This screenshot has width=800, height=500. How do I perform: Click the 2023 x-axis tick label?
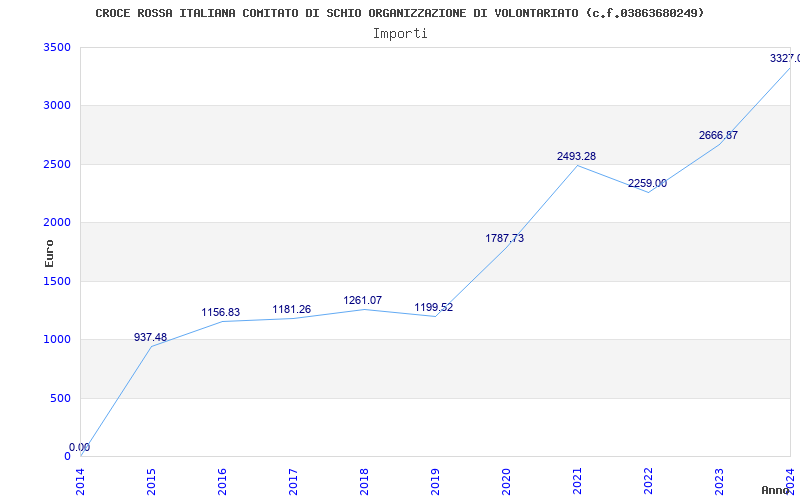(x=719, y=481)
